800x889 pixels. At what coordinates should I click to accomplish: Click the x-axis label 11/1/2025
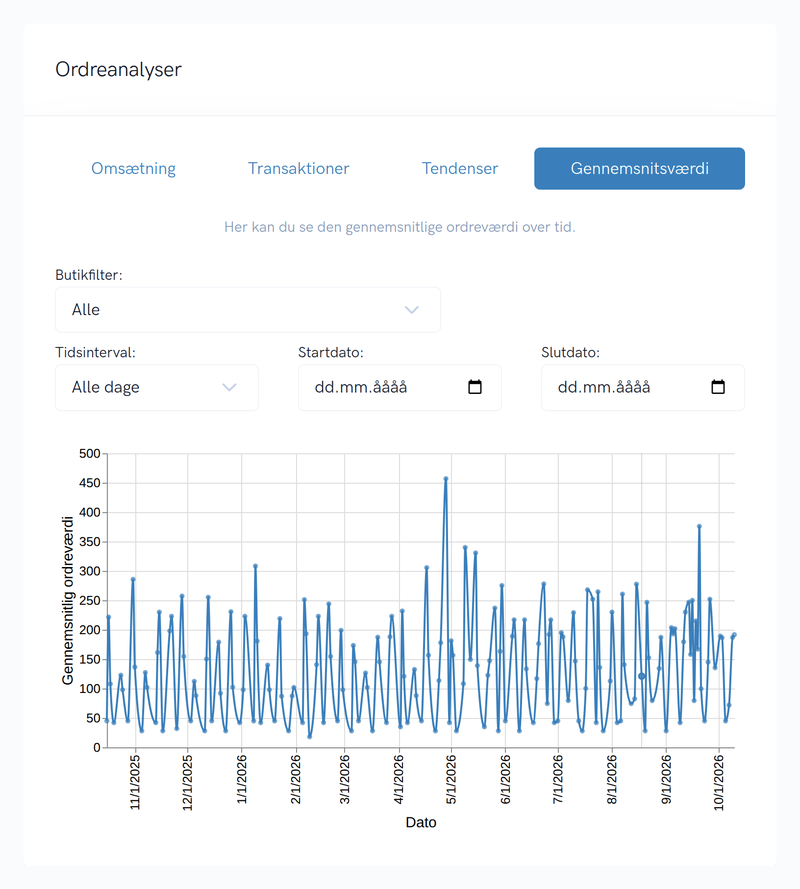pos(135,782)
